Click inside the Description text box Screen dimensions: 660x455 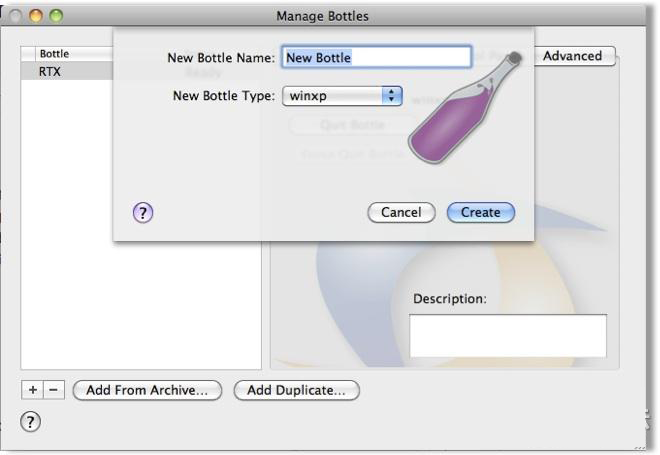[x=507, y=335]
